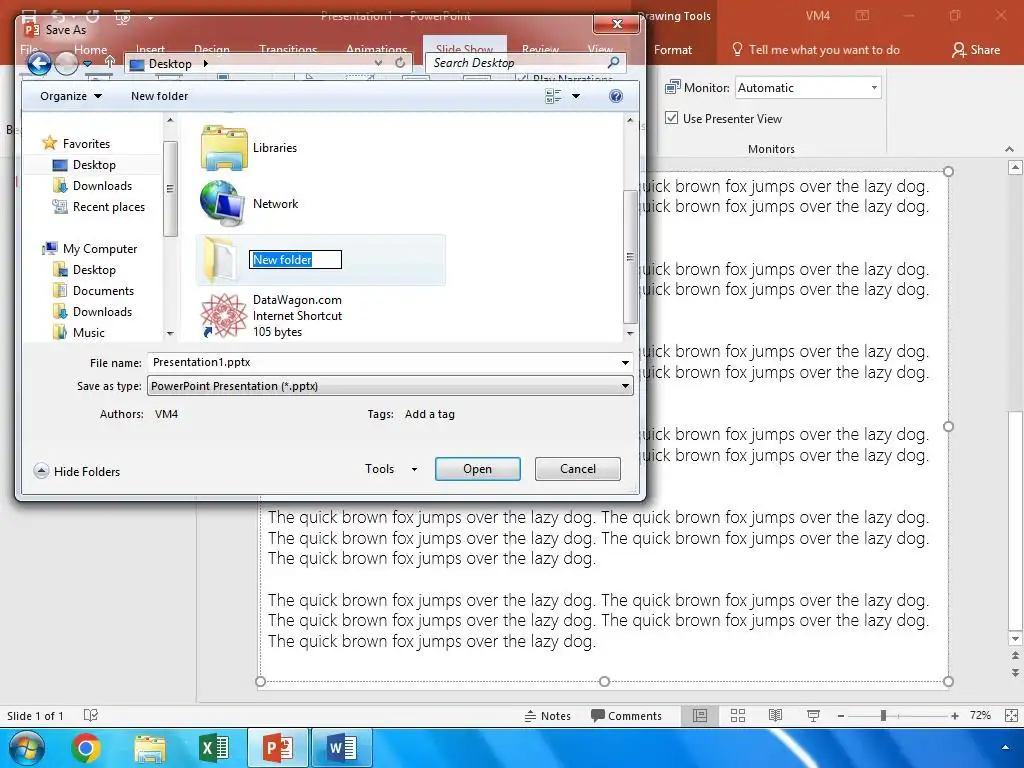Open the Organize dropdown menu

tap(71, 96)
